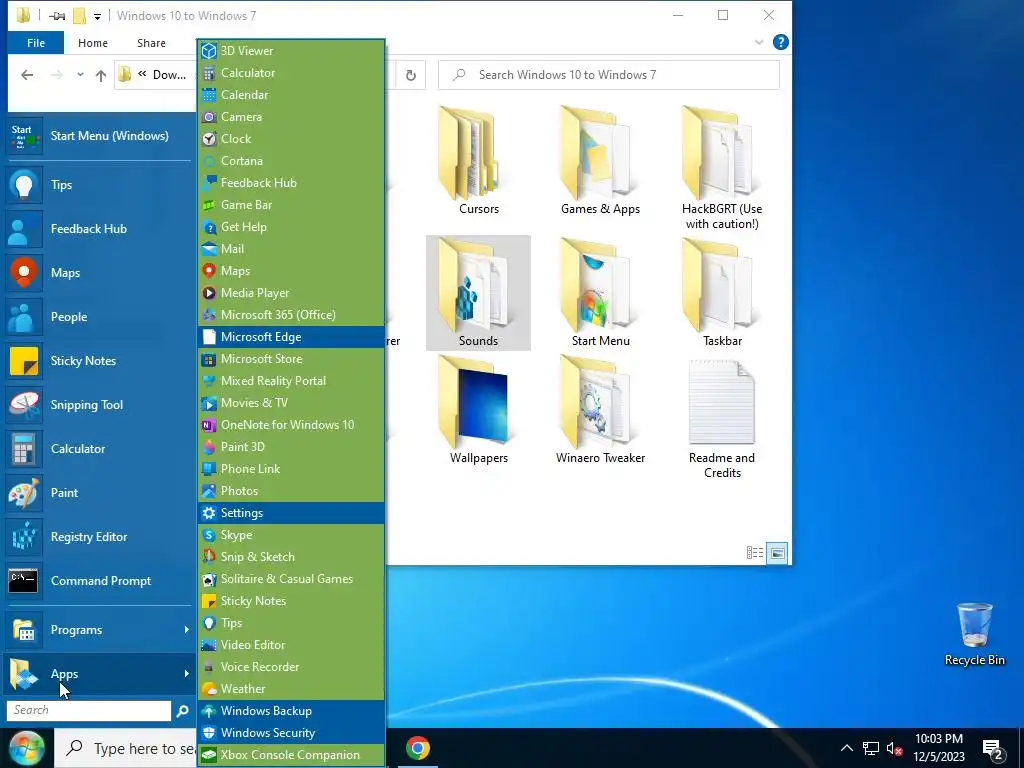Viewport: 1024px width, 768px height.
Task: Open Voice Recorder entry
Action: click(291, 667)
